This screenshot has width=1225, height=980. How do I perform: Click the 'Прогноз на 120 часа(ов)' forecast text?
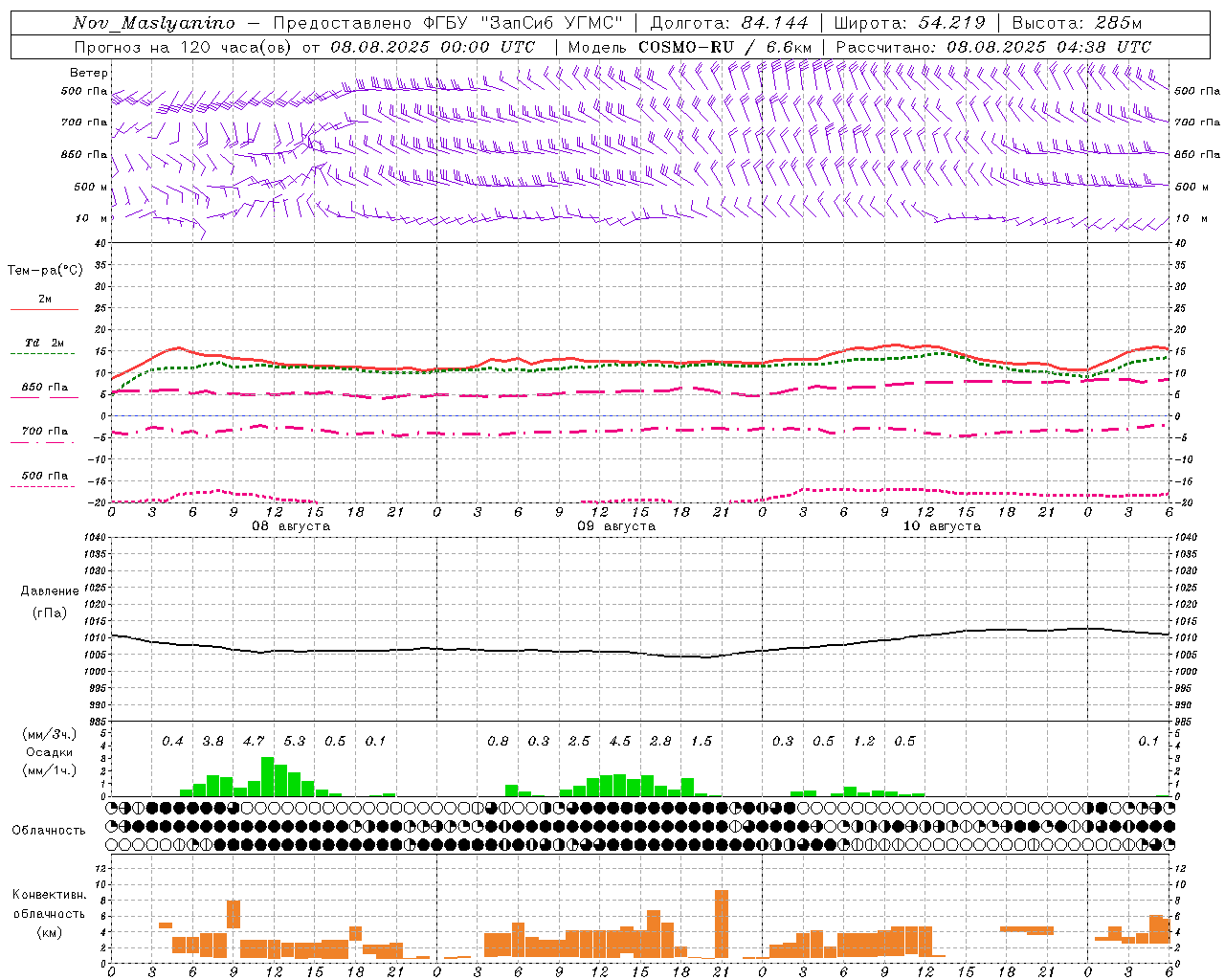point(184,47)
